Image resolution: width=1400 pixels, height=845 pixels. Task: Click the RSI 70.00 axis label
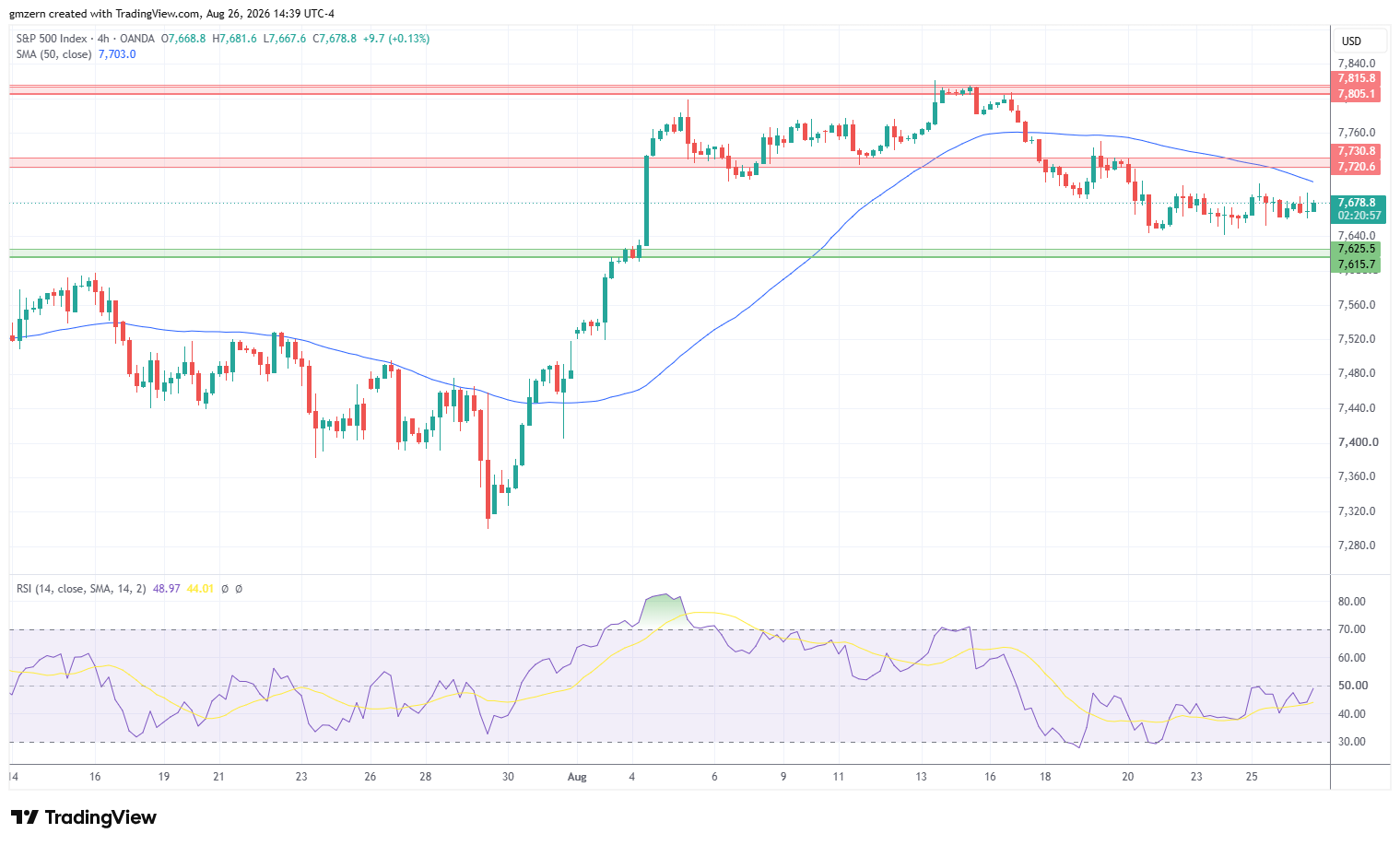(x=1352, y=629)
